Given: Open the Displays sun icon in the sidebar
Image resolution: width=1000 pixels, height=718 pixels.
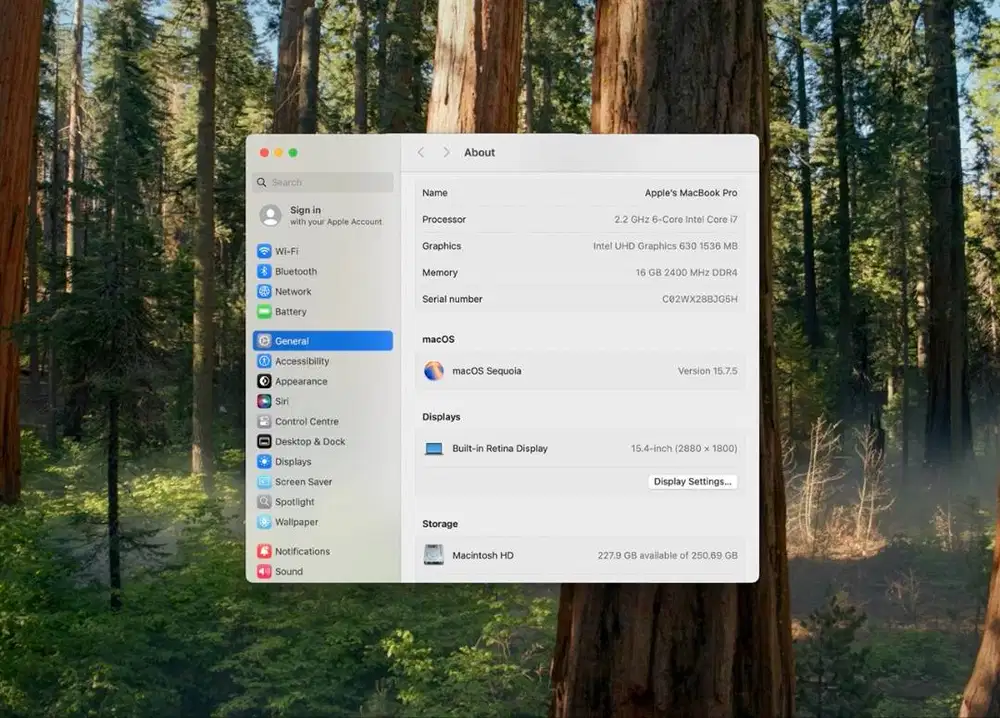Looking at the screenshot, I should (264, 462).
